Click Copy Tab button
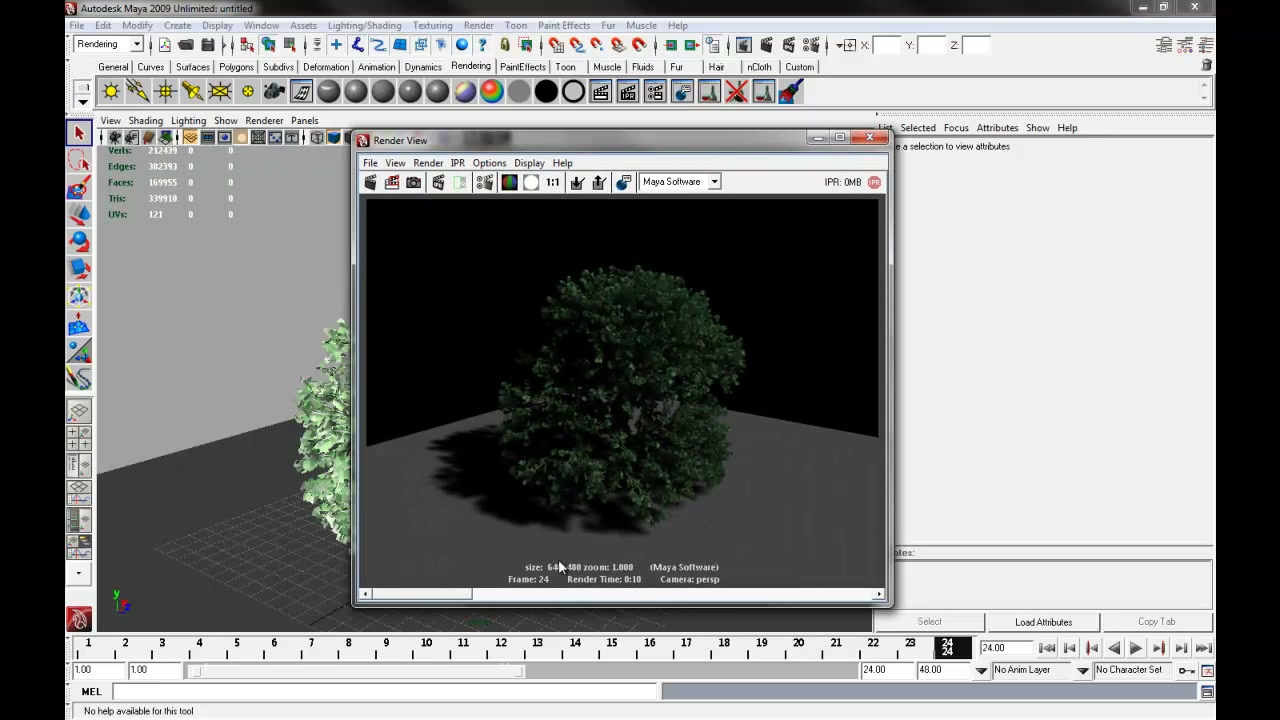The height and width of the screenshot is (720, 1280). (x=1156, y=622)
